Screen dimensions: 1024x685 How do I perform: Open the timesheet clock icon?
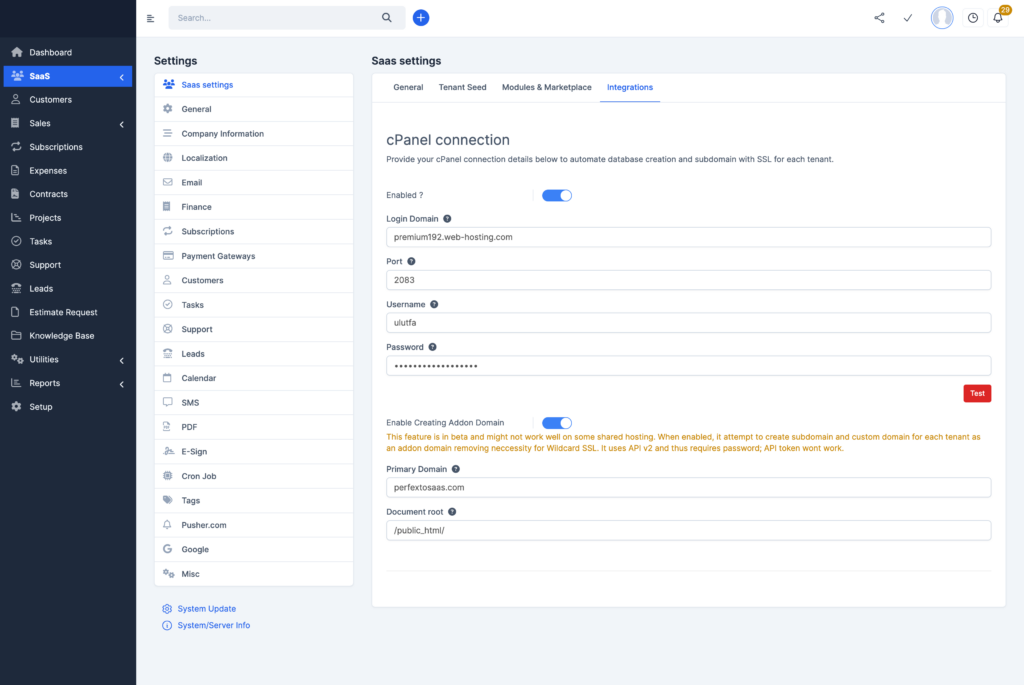tap(972, 18)
